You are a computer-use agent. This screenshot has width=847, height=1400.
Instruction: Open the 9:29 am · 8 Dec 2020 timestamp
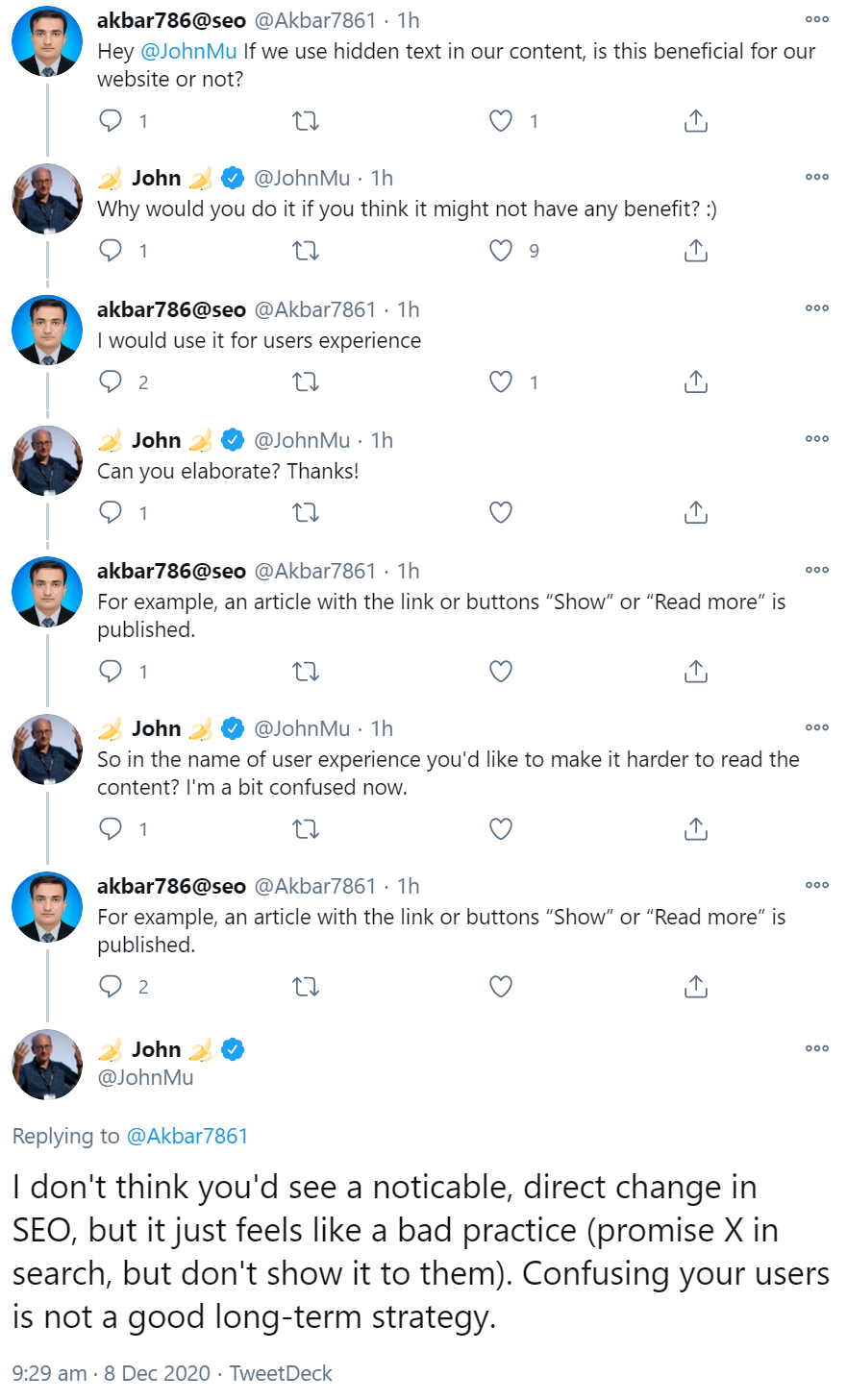111,1373
